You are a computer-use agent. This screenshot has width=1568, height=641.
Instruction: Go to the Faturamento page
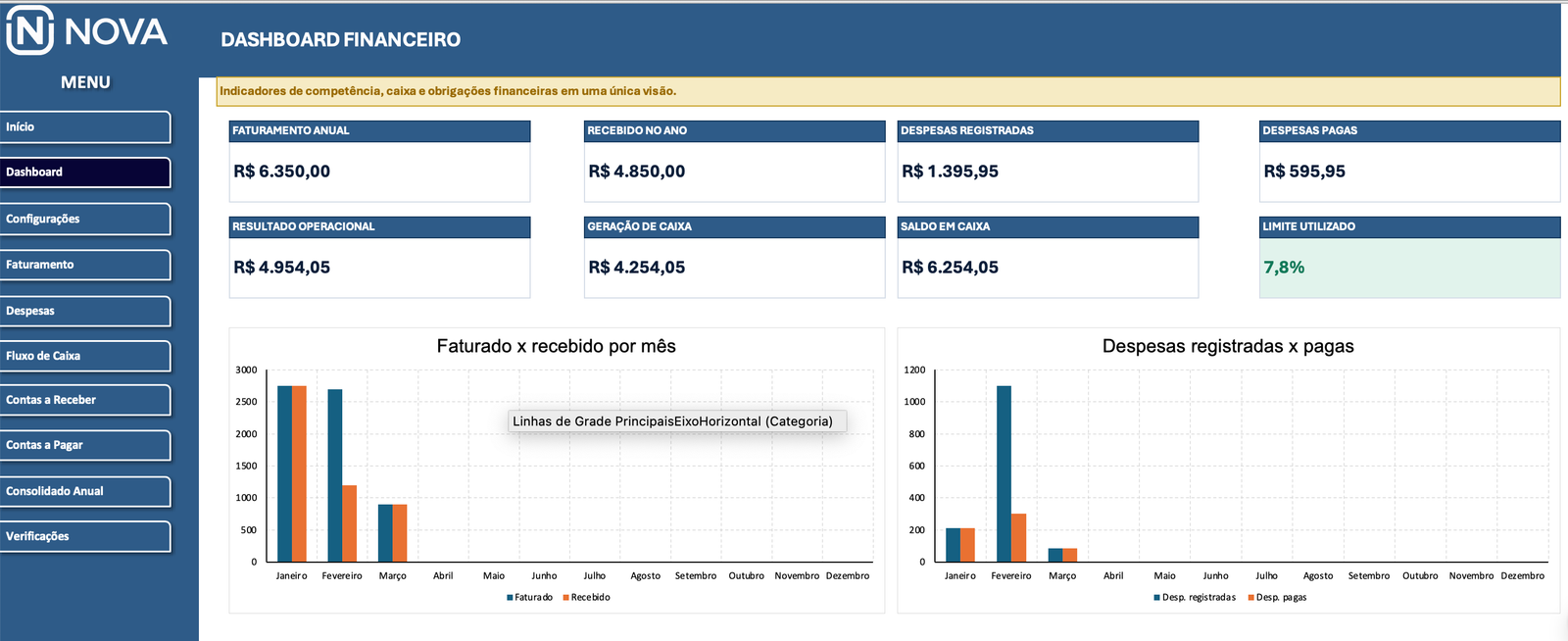[85, 266]
